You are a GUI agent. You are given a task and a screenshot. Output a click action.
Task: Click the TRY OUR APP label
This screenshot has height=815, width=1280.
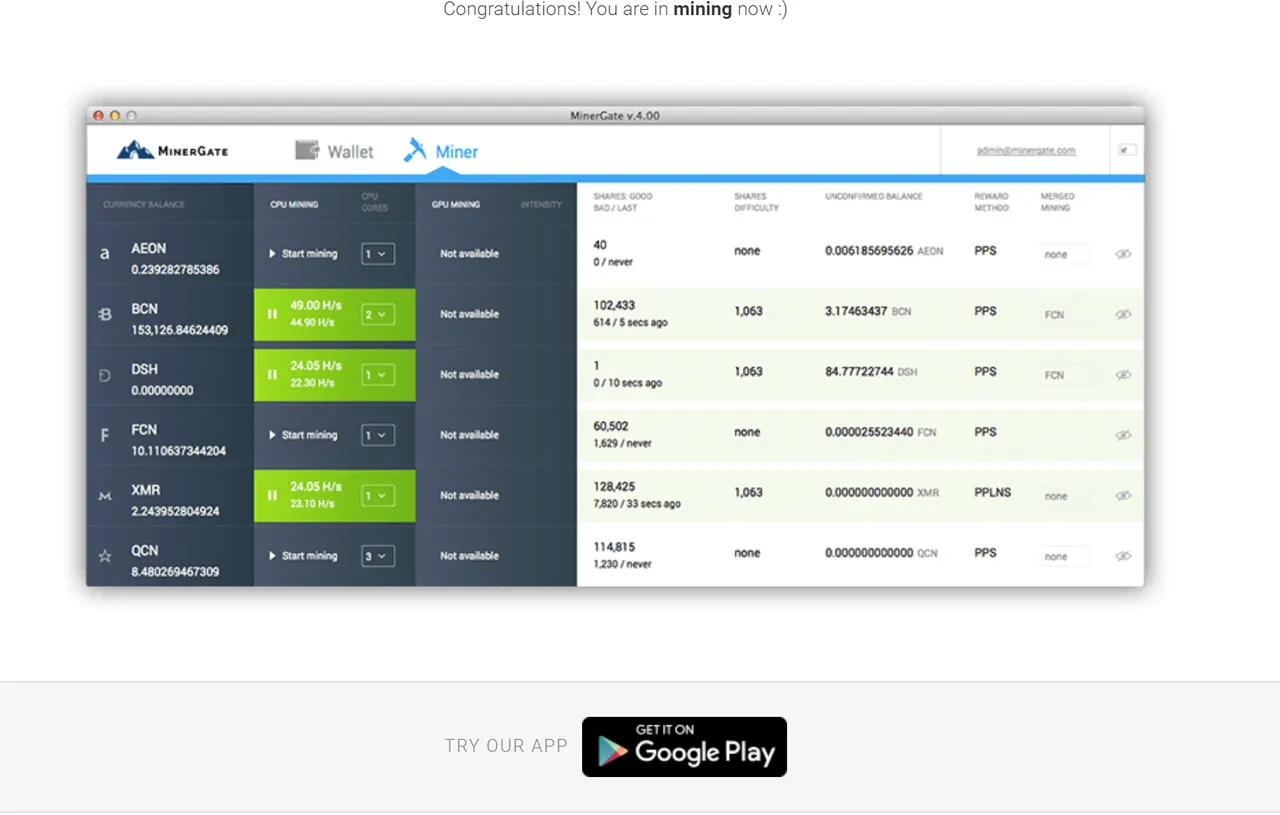pos(506,746)
